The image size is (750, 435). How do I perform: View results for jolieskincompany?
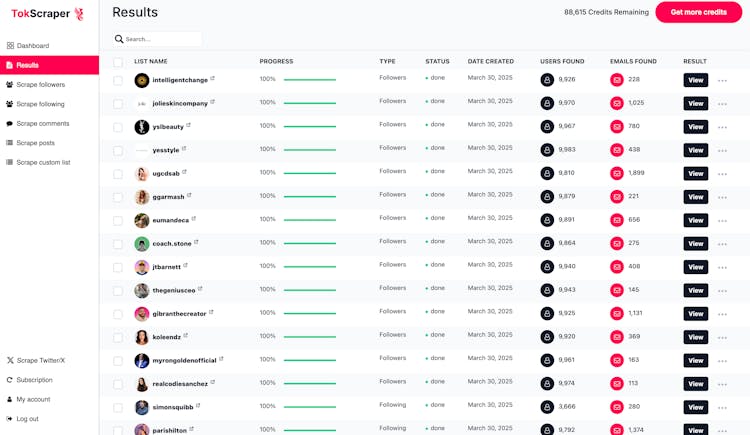(x=695, y=104)
